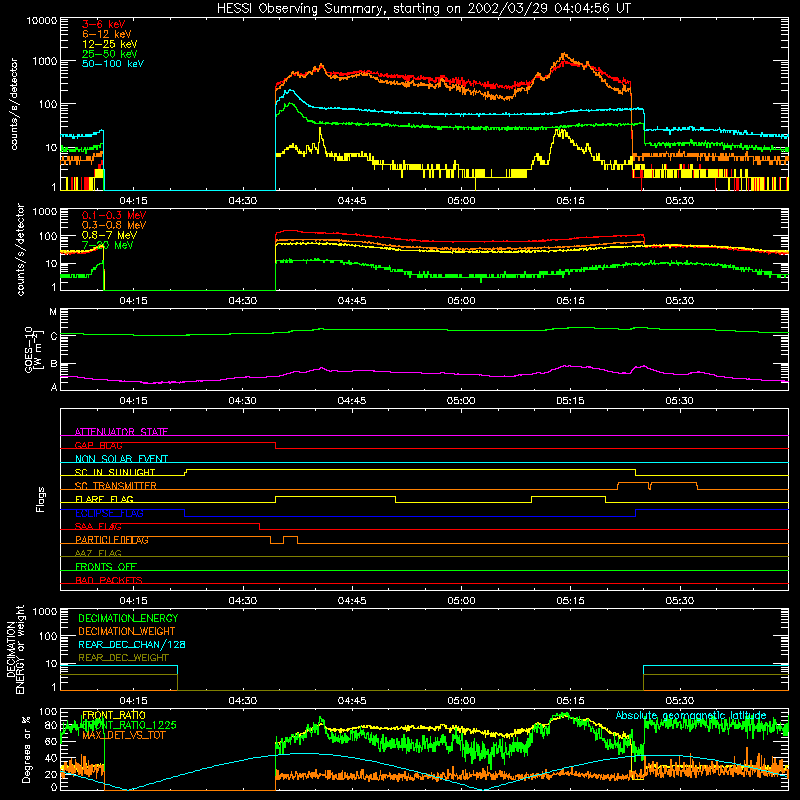Screen dimensions: 800x800
Task: Select the DECIMATION_ENERGY legend label
Action: 128,618
